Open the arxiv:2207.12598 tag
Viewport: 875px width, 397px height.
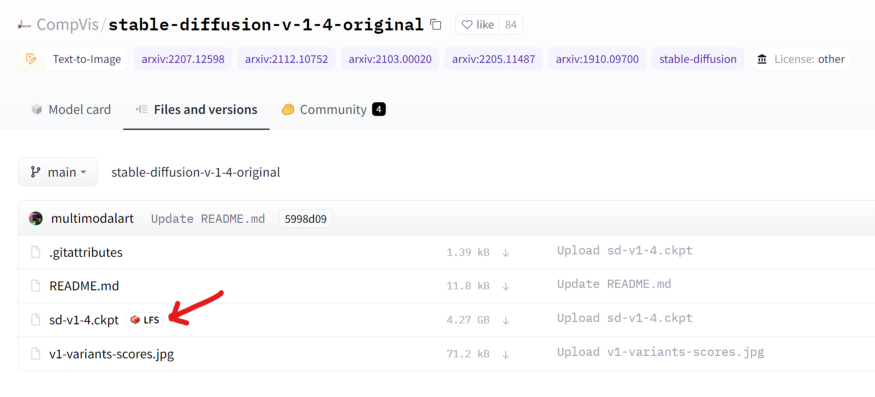coord(183,59)
